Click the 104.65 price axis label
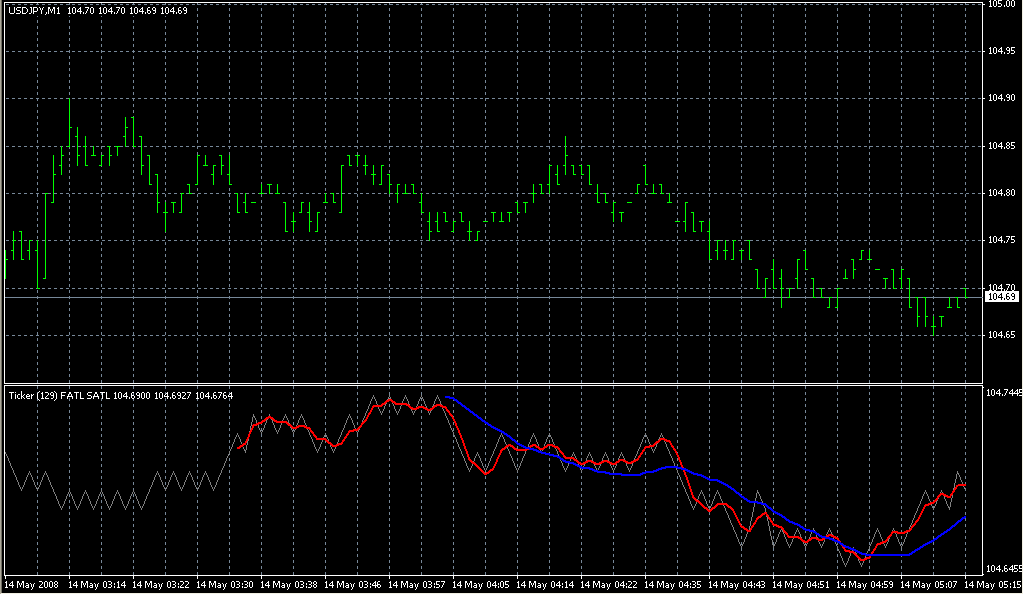The height and width of the screenshot is (594, 1024). coord(1001,334)
